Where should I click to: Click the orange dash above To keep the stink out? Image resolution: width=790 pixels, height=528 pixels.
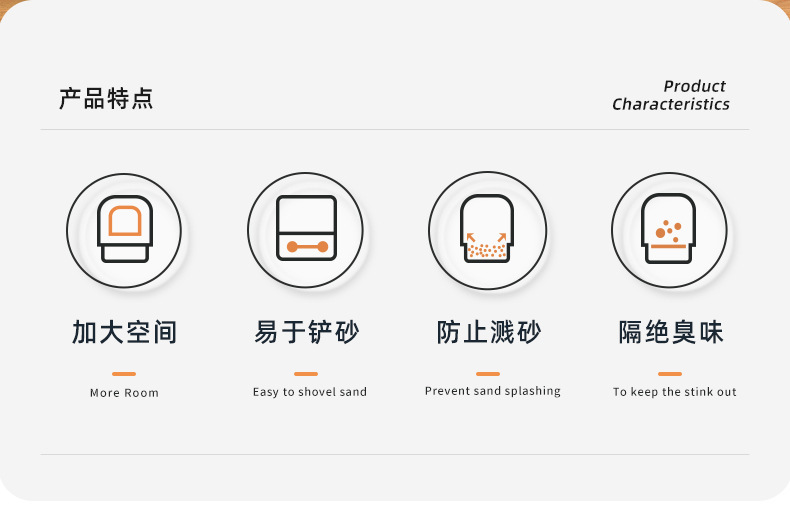670,374
